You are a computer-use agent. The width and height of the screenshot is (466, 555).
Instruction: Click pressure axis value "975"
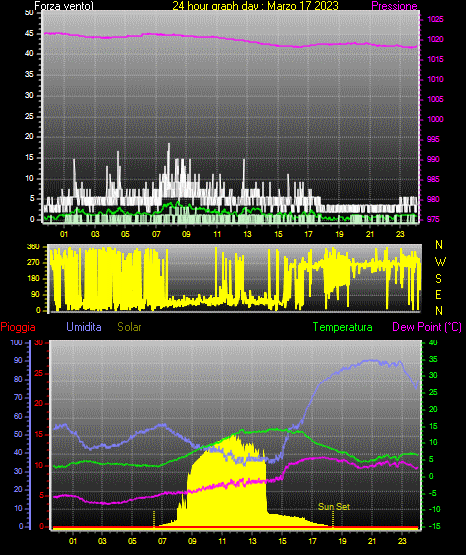pos(433,219)
